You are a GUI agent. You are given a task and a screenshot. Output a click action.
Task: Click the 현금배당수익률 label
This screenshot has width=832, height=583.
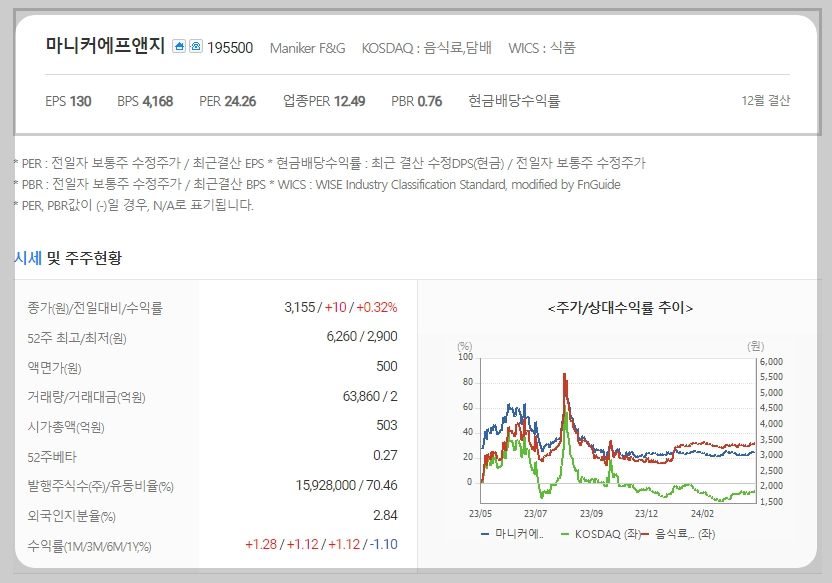point(514,101)
